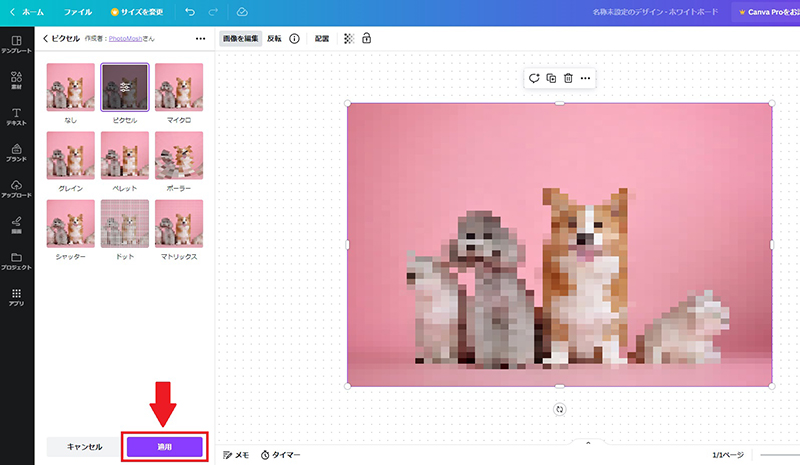Image resolution: width=800 pixels, height=465 pixels.
Task: Click the Canva Pro trial button
Action: pos(767,12)
